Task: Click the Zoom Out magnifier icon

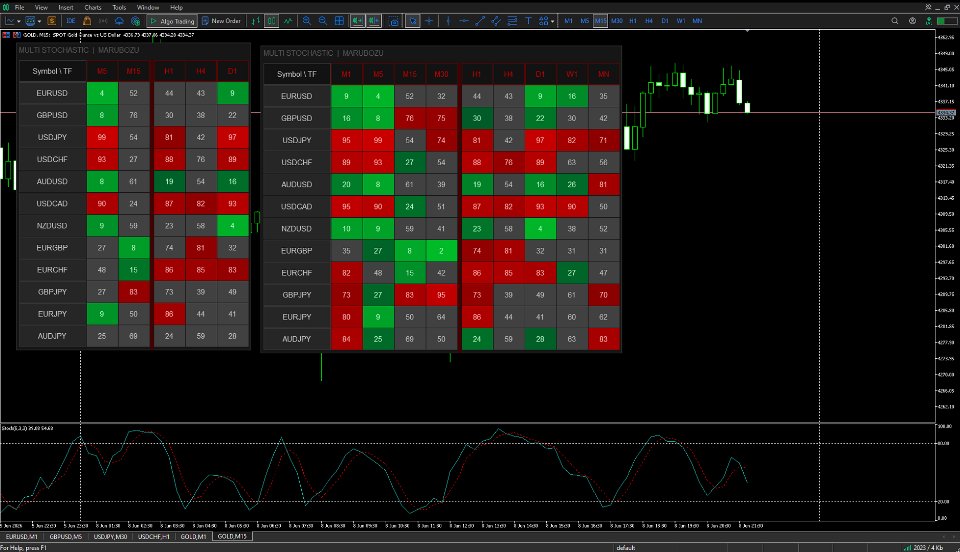Action: 323,21
